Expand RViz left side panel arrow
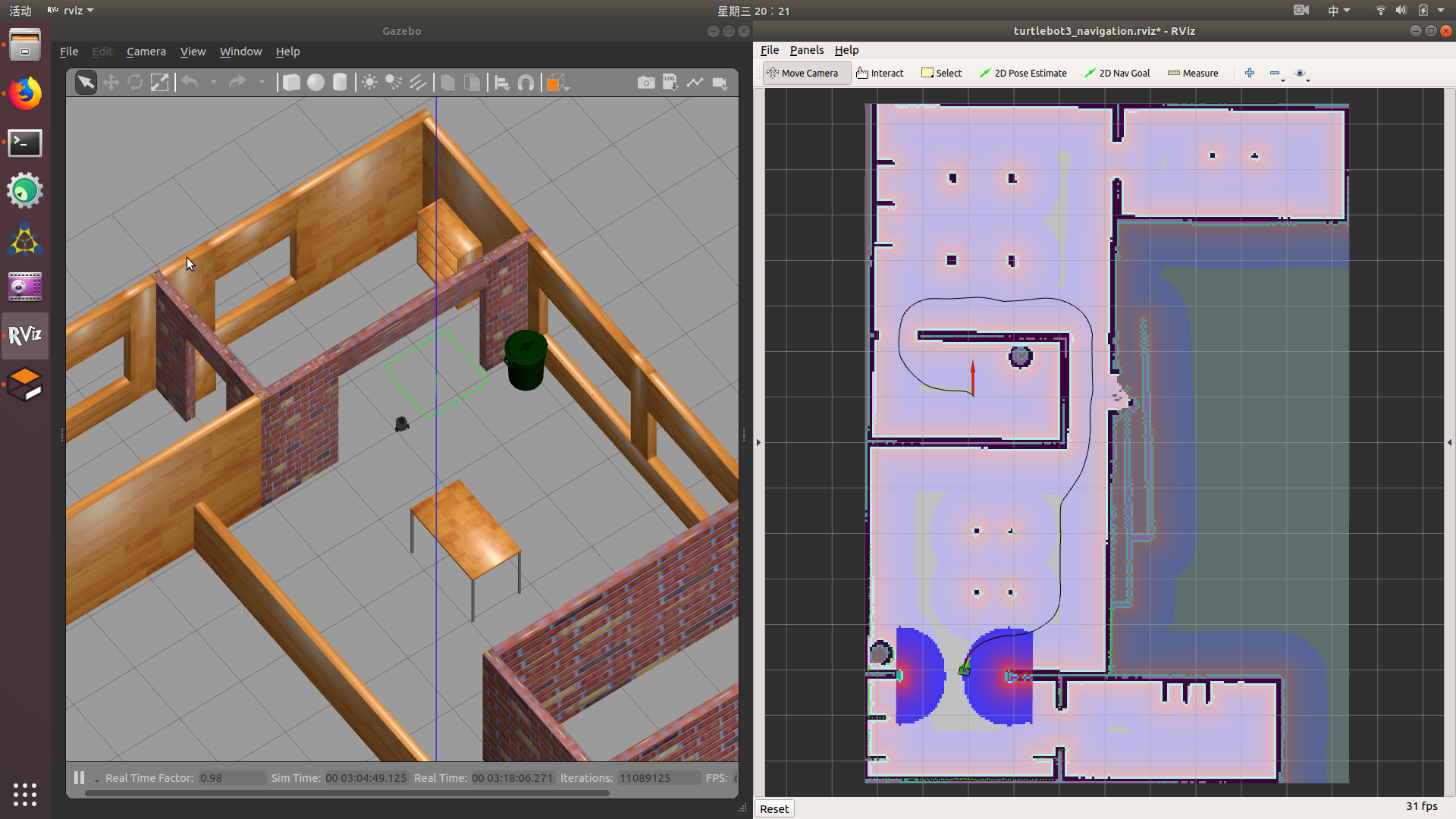 coord(758,442)
